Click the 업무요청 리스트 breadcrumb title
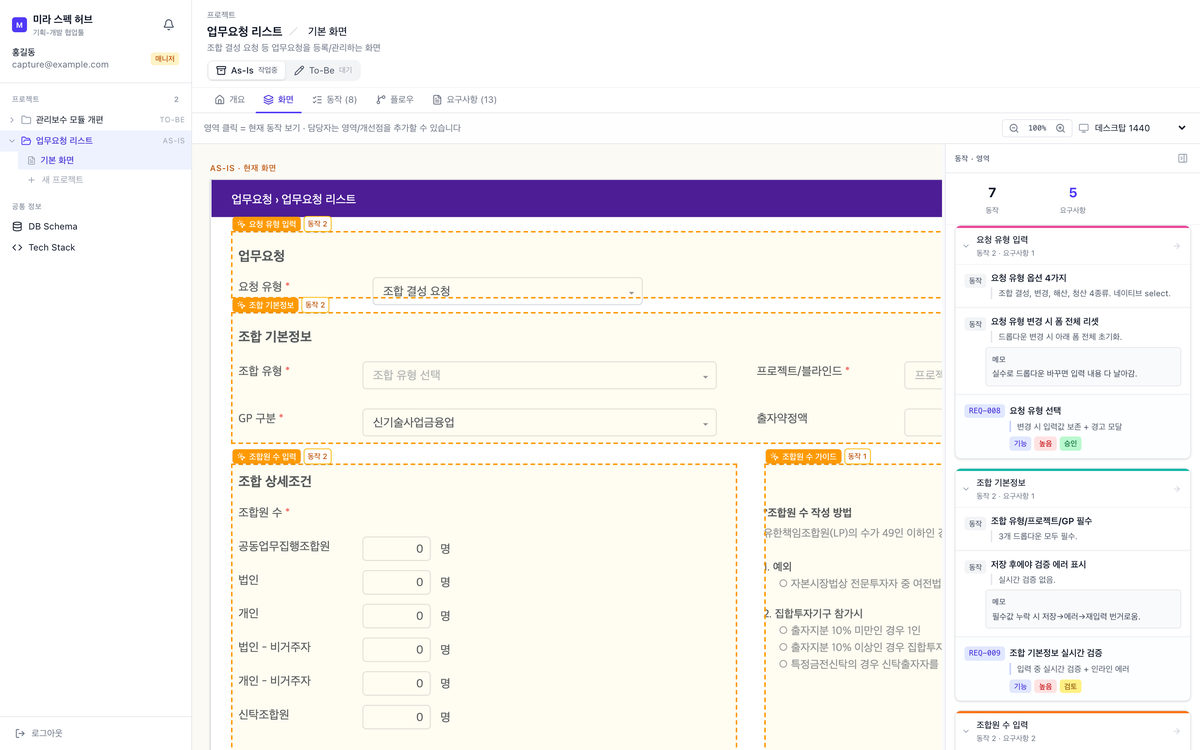The width and height of the screenshot is (1200, 750). tap(244, 32)
